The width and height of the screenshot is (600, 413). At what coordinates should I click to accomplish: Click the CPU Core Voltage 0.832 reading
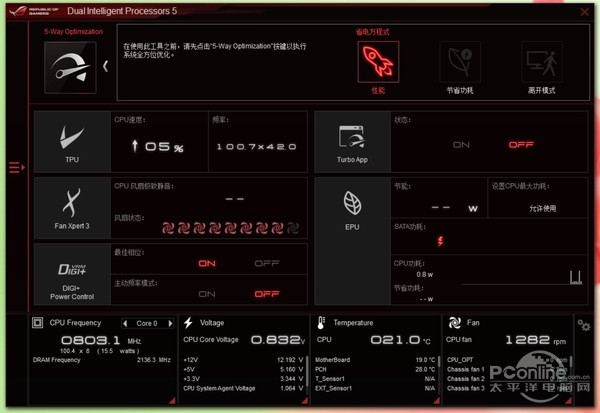point(278,340)
